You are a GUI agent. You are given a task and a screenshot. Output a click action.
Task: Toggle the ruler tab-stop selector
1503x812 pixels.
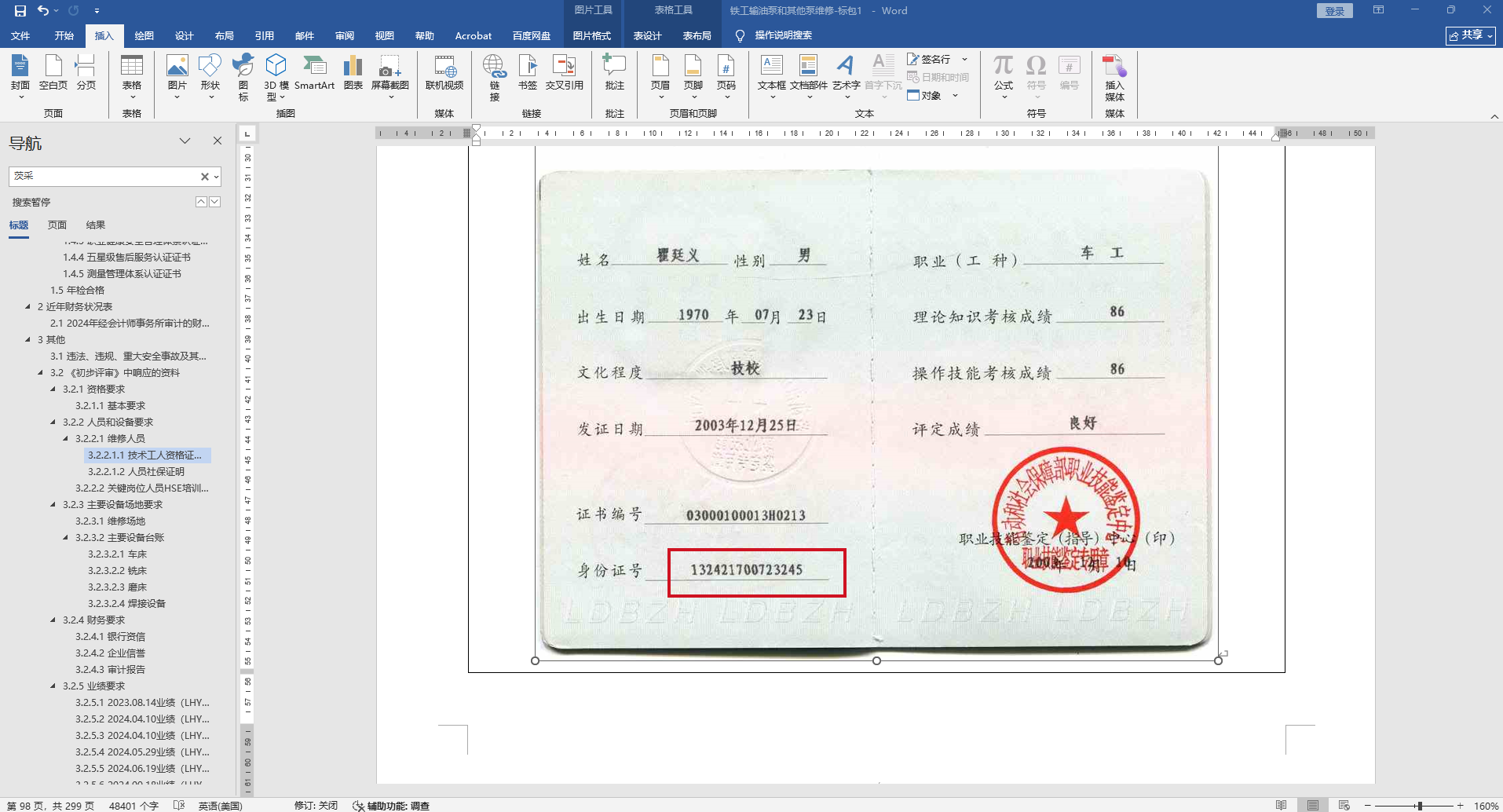[247, 134]
